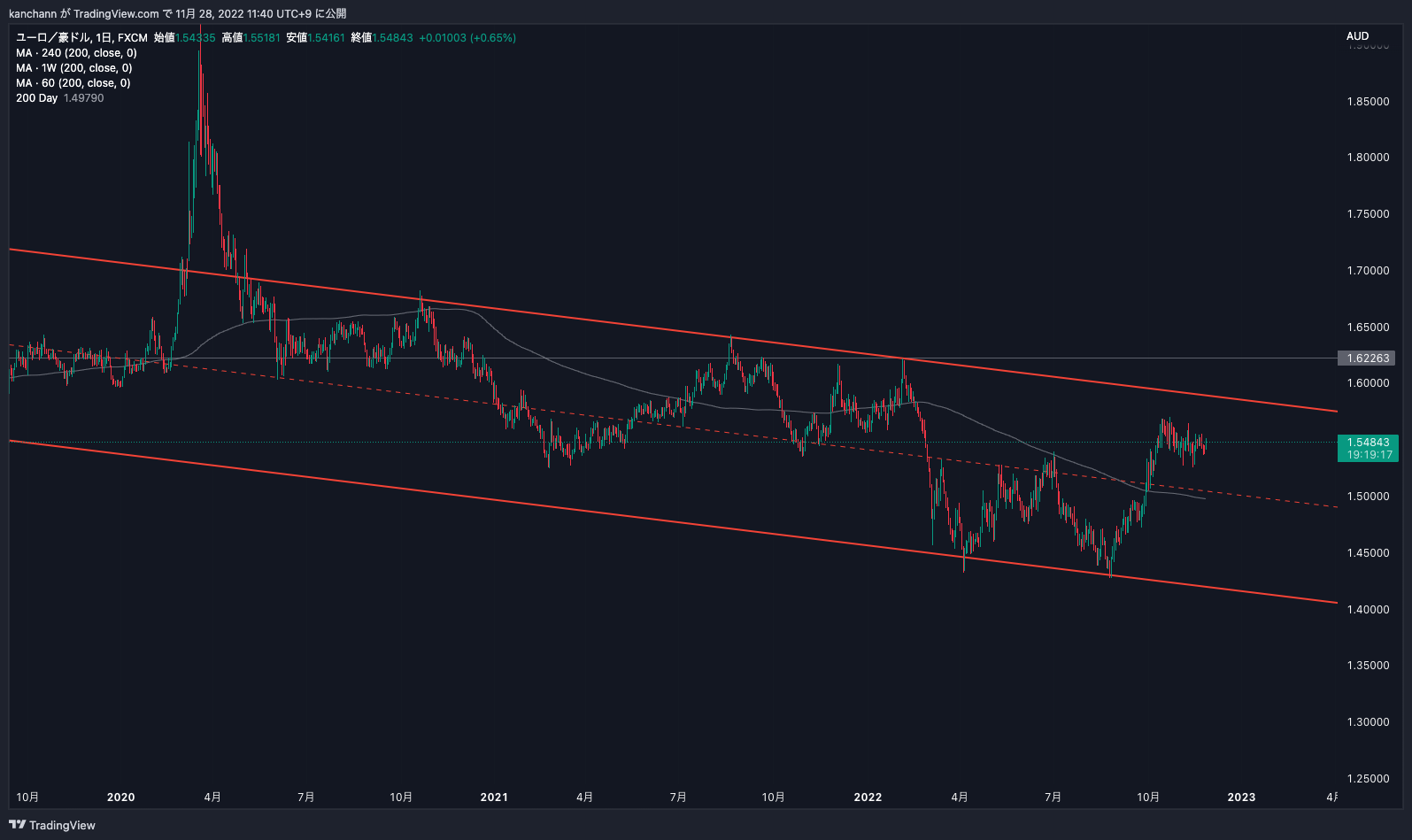Click the 1.70000 price axis label
Screen dimensions: 1412x840
[x=1368, y=271]
